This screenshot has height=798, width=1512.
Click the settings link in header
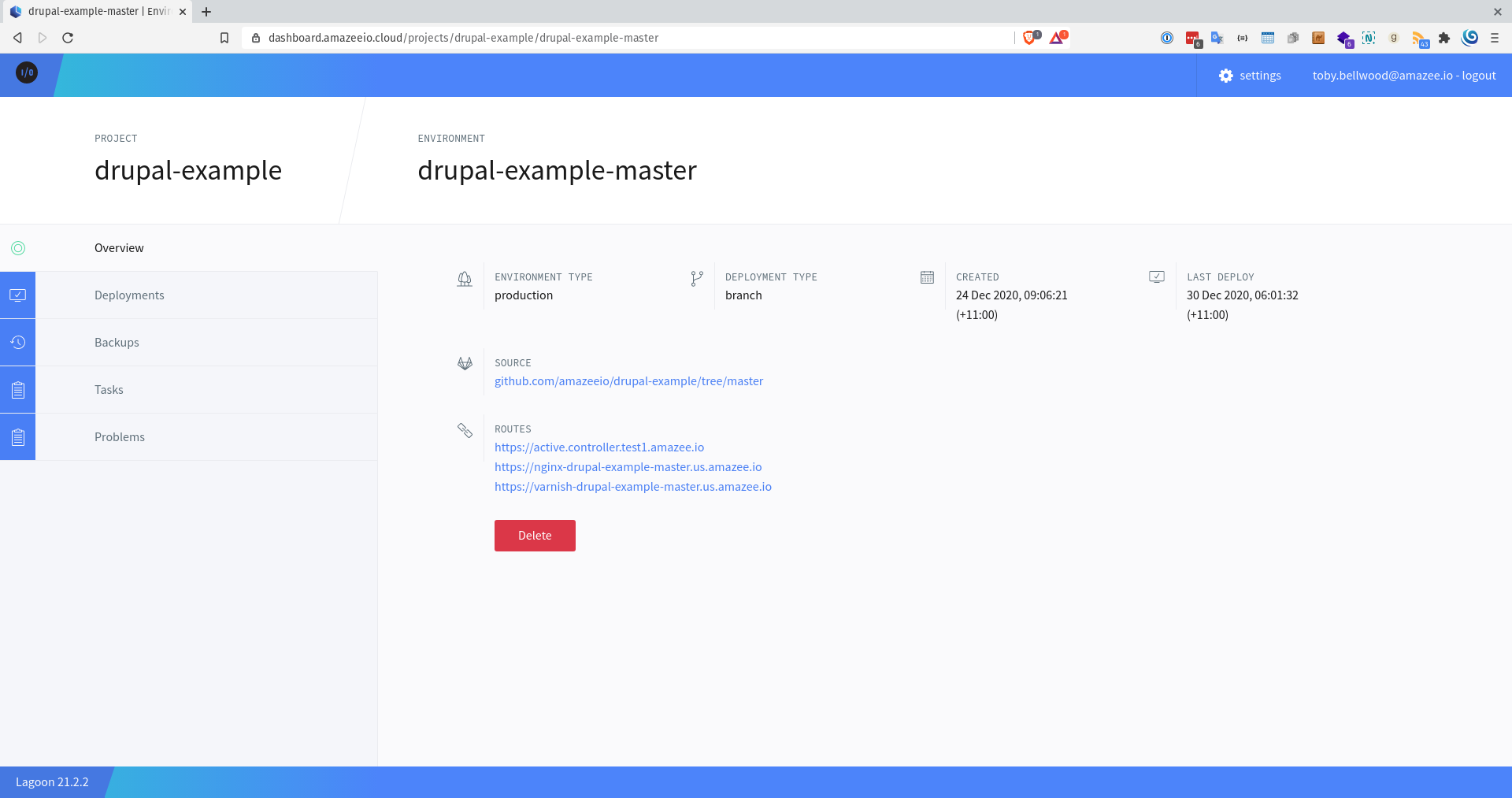point(1260,76)
